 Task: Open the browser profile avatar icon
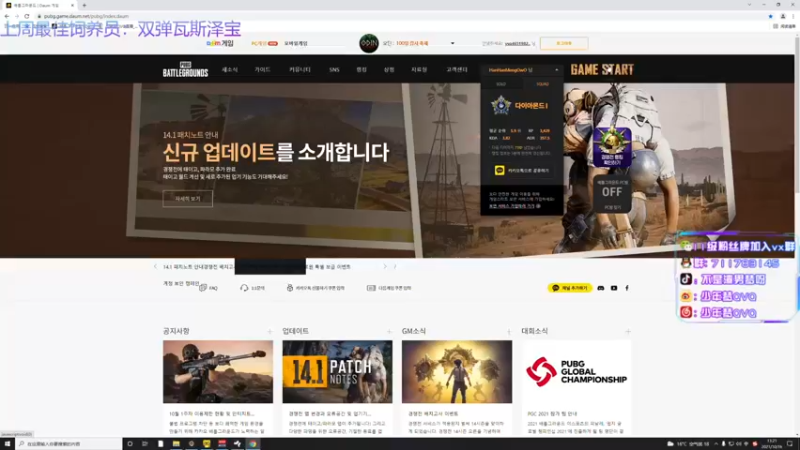coord(783,16)
